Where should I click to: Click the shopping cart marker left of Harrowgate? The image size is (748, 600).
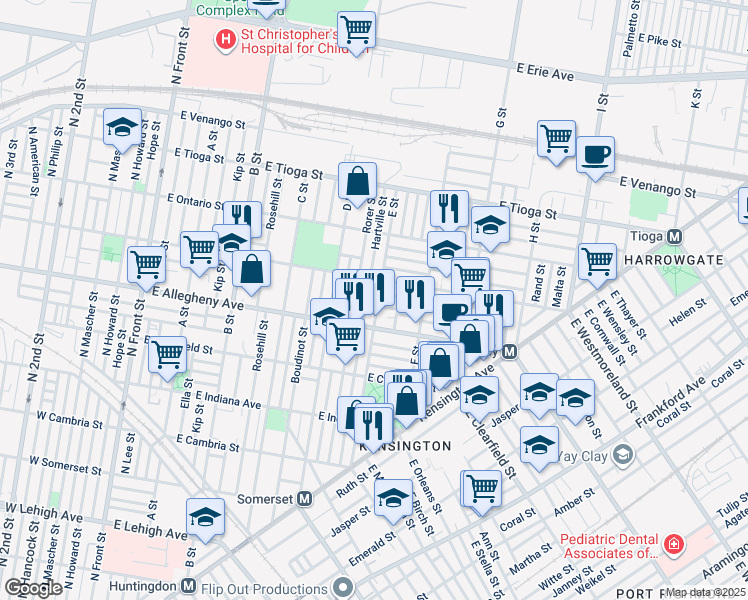click(x=597, y=261)
